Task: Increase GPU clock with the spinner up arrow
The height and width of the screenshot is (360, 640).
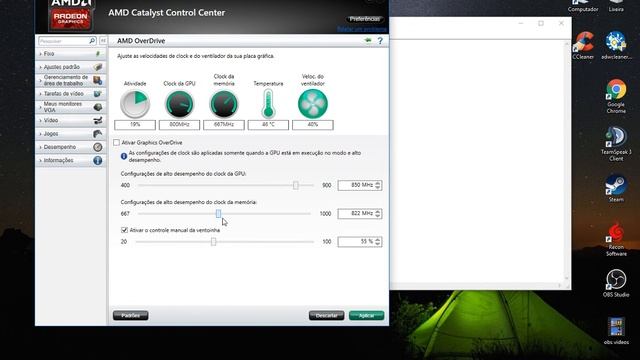Action: coord(378,183)
